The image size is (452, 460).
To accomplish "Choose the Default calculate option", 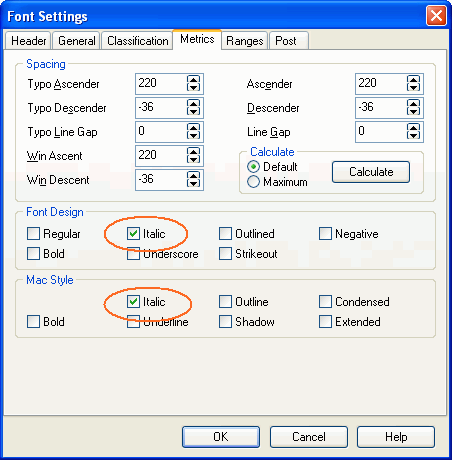I will [x=253, y=166].
